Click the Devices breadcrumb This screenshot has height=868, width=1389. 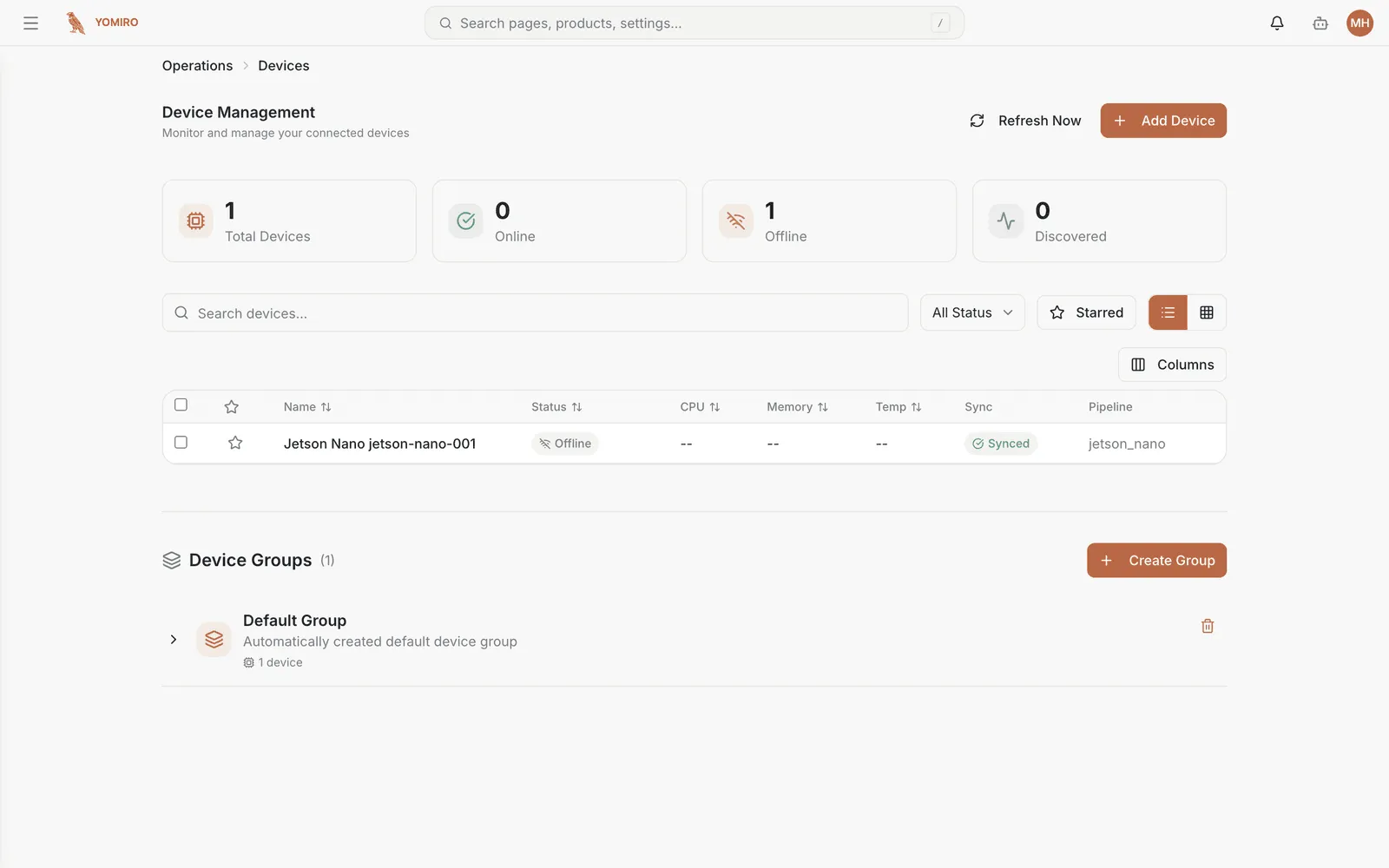coord(284,66)
